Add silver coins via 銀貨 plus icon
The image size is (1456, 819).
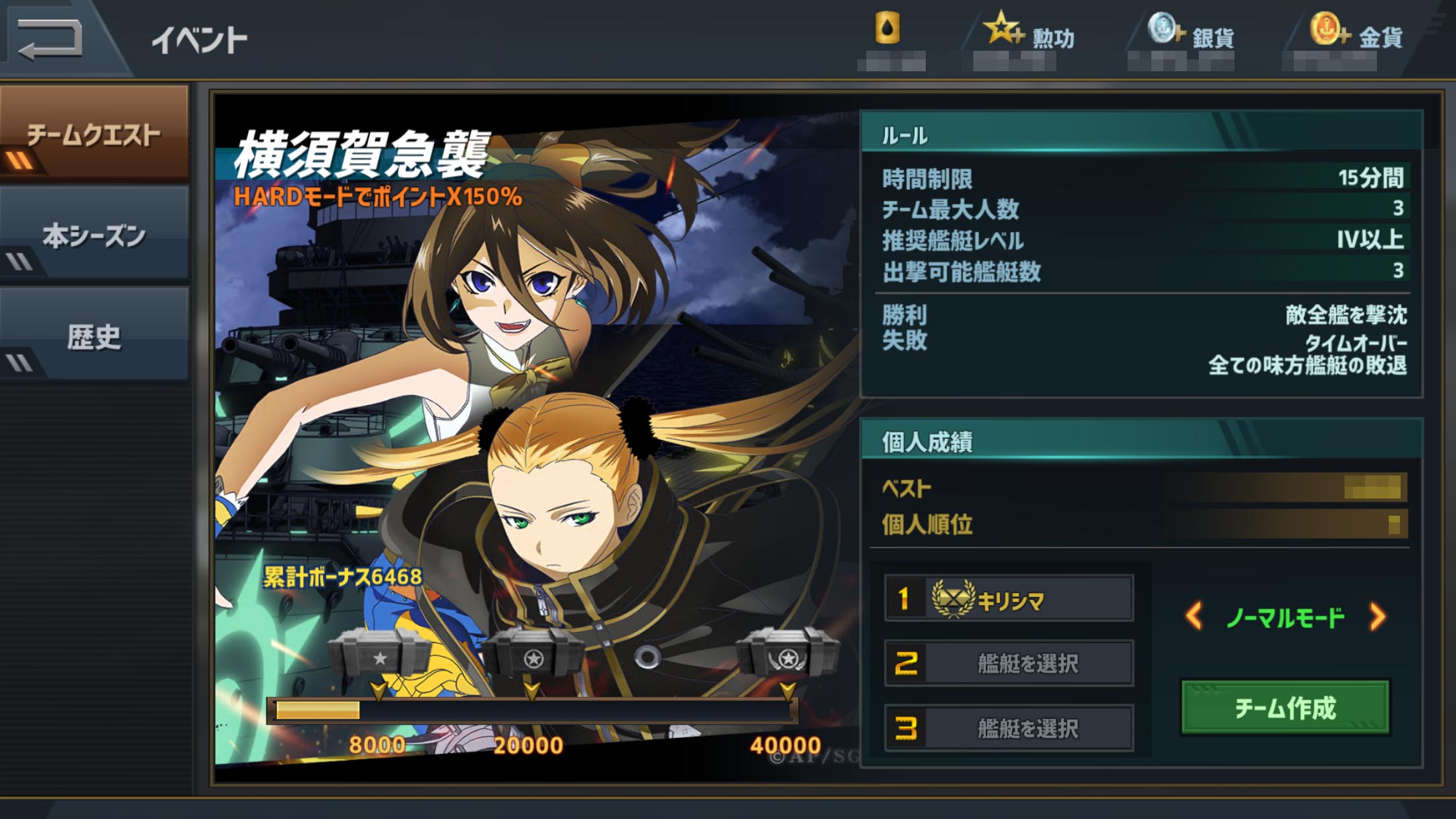[x=1166, y=30]
